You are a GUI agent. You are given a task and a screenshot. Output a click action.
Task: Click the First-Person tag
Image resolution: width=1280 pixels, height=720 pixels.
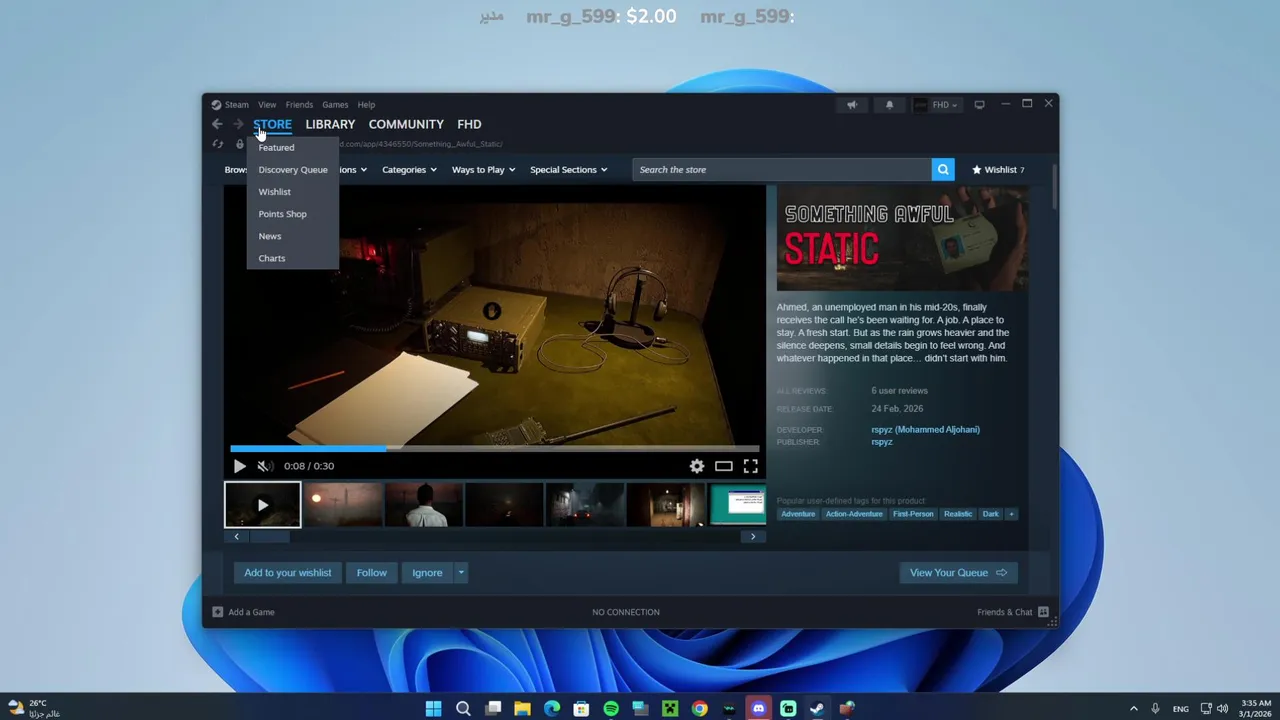pyautogui.click(x=913, y=514)
